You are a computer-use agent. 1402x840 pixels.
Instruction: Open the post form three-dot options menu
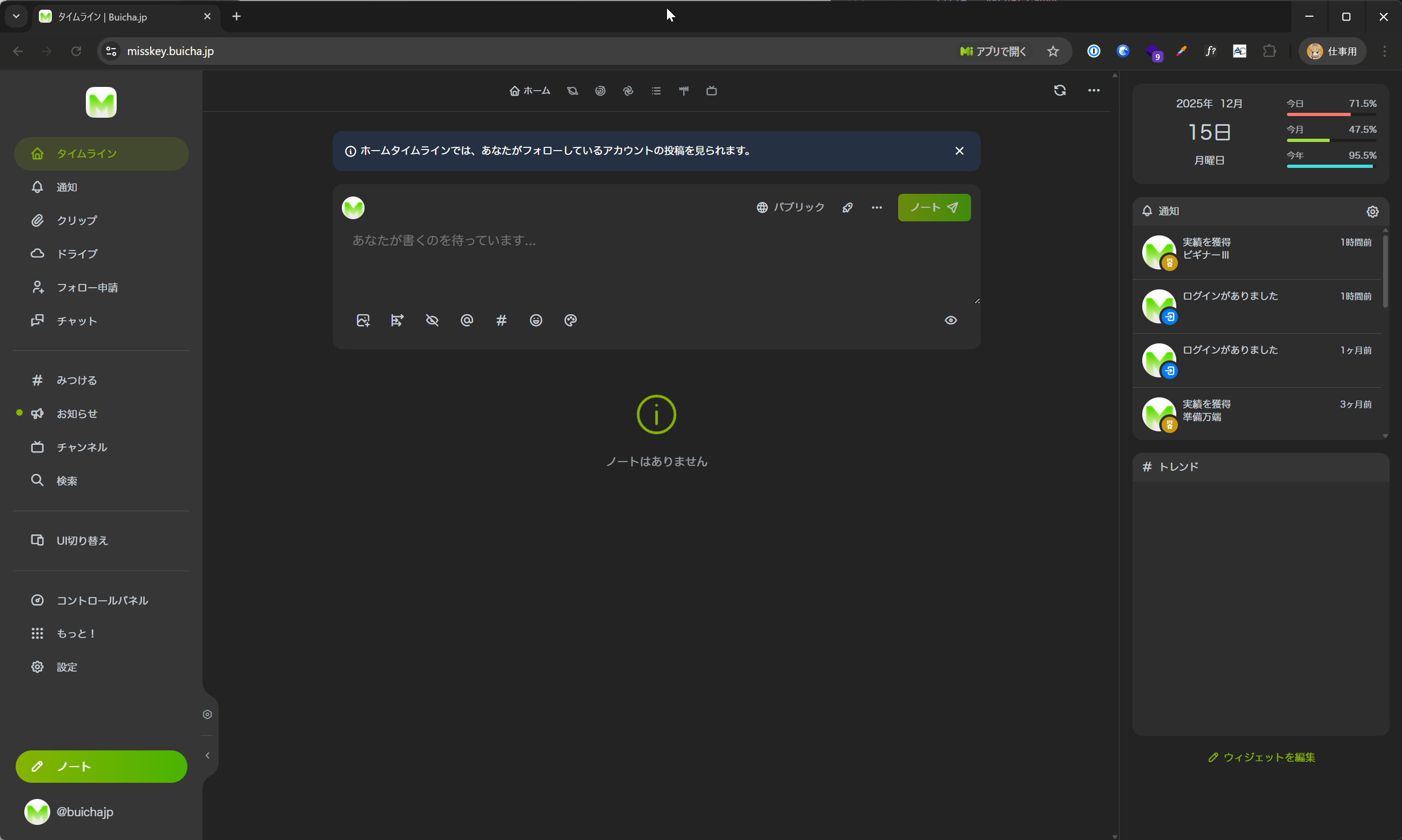(x=877, y=208)
